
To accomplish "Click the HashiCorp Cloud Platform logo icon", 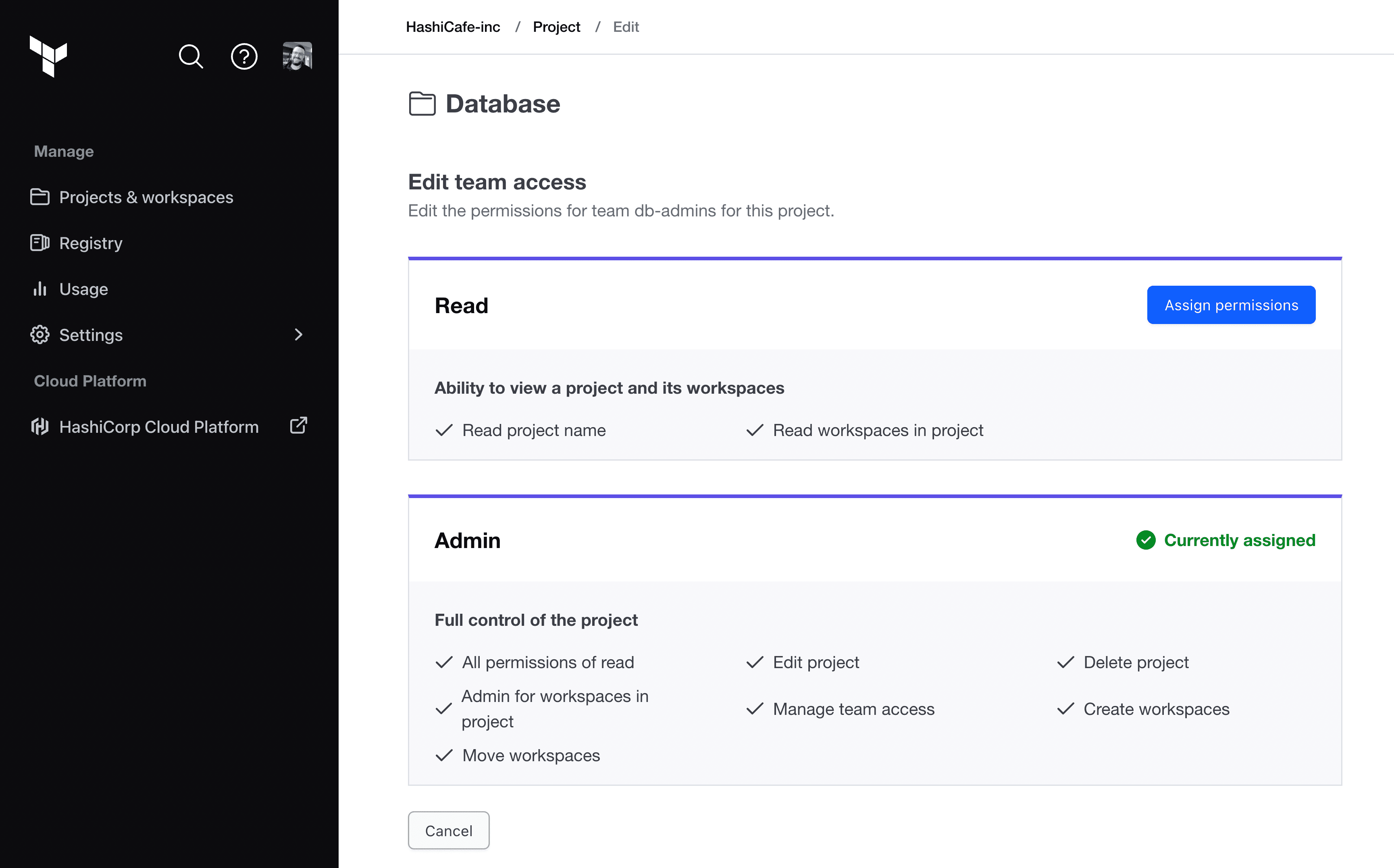I will 40,426.
